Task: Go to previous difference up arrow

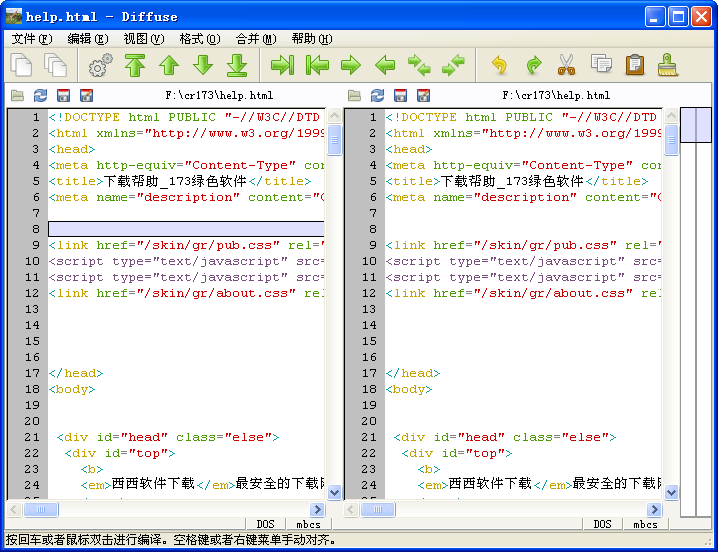Action: (x=169, y=66)
